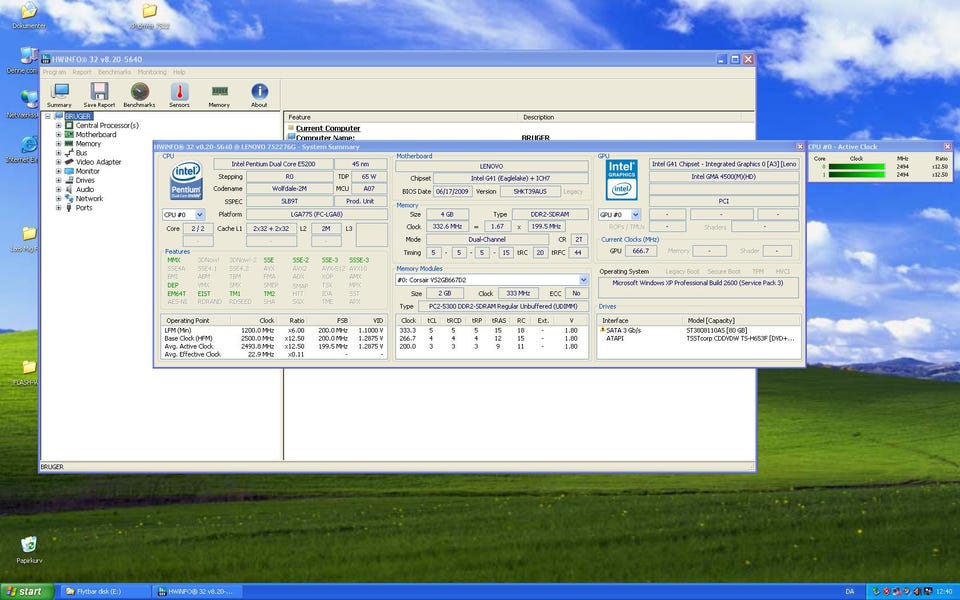Open the Sensors thermometer icon
The image size is (960, 600).
(179, 95)
